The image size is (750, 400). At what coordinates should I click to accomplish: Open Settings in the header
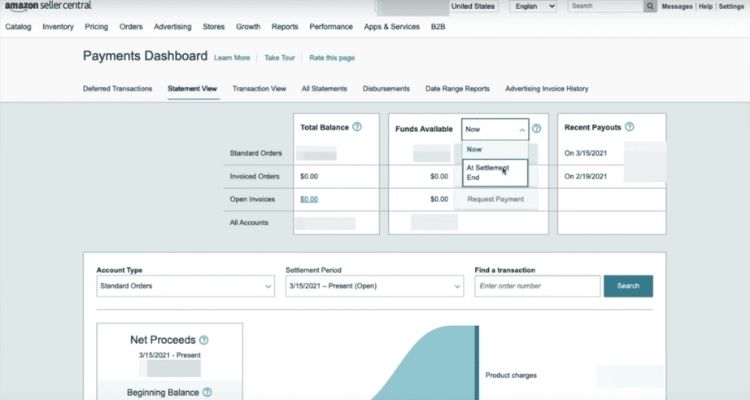731,6
